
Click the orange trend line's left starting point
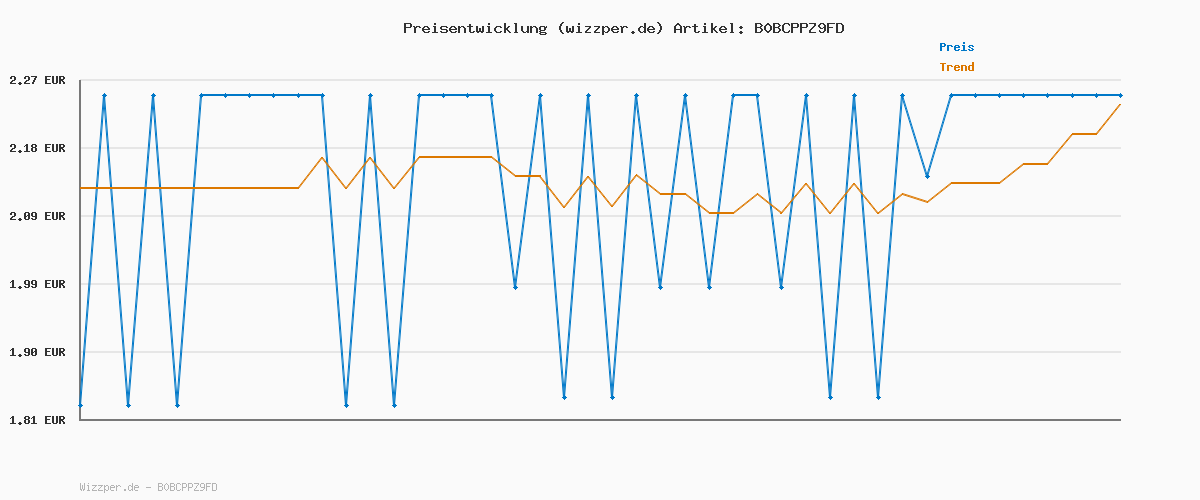[x=80, y=188]
